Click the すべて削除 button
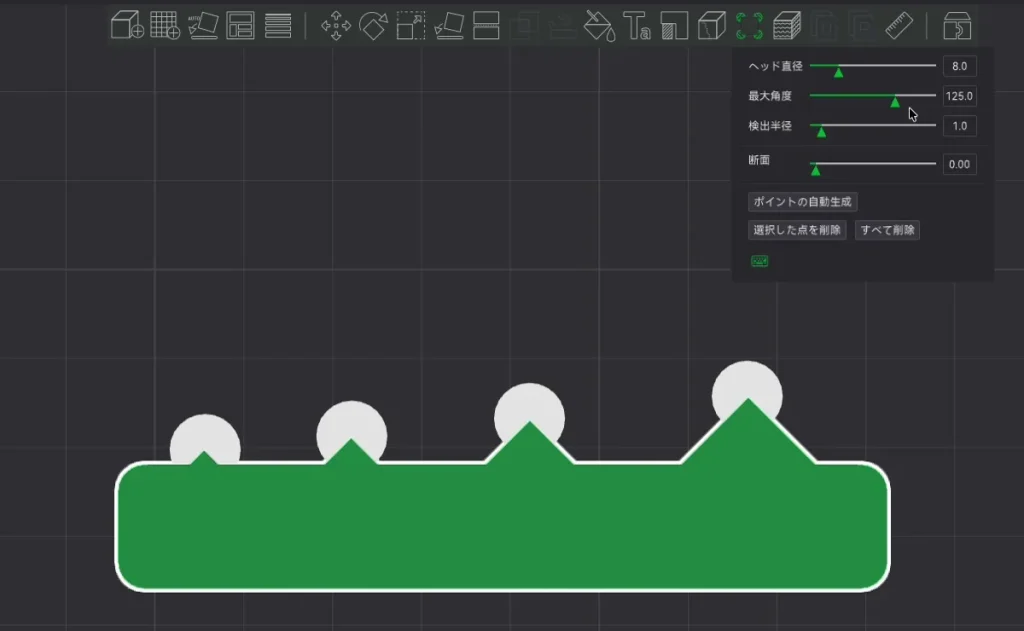The width and height of the screenshot is (1024, 631). click(887, 229)
